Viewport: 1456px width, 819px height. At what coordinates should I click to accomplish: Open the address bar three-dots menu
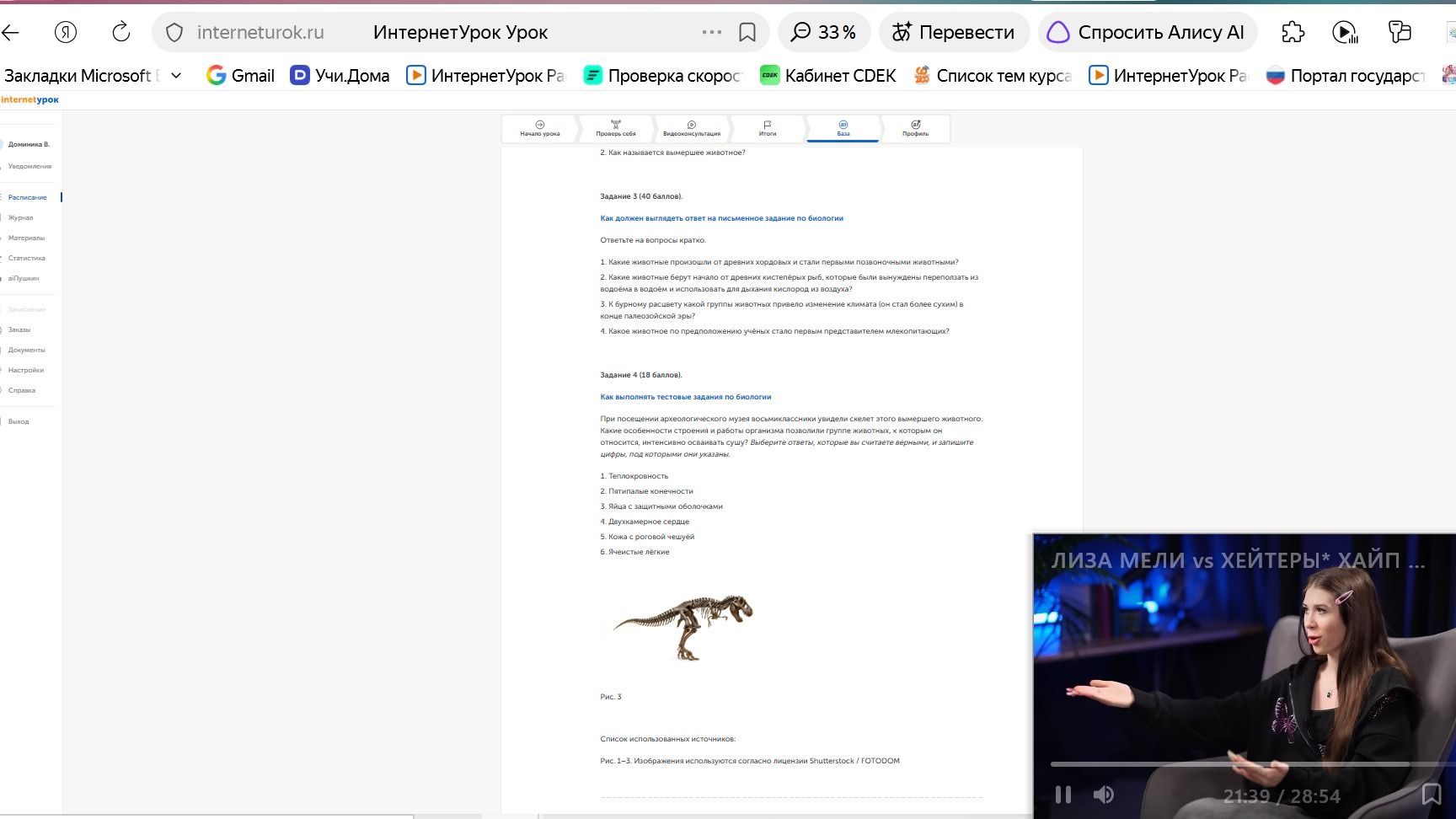(x=712, y=32)
